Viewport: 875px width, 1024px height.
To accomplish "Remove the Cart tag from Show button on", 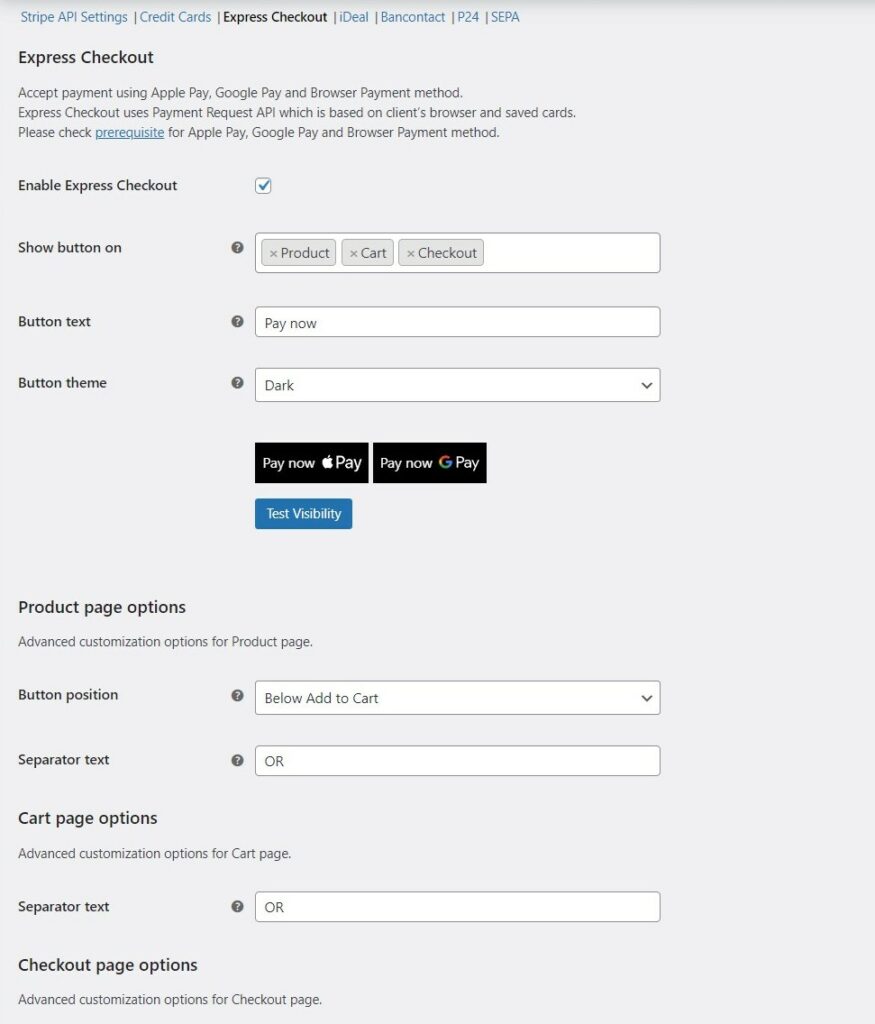I will pos(353,253).
